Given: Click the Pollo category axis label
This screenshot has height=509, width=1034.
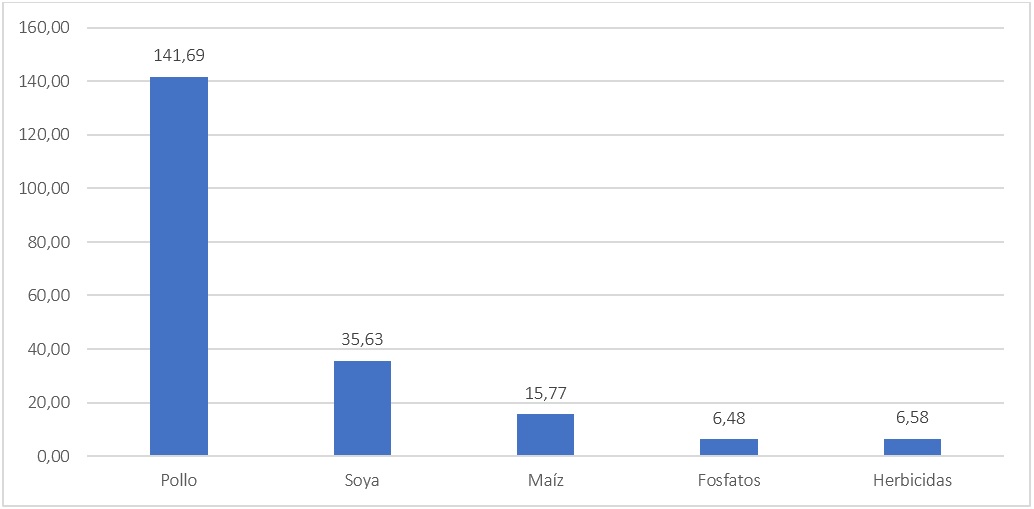Looking at the screenshot, I should pos(179,481).
